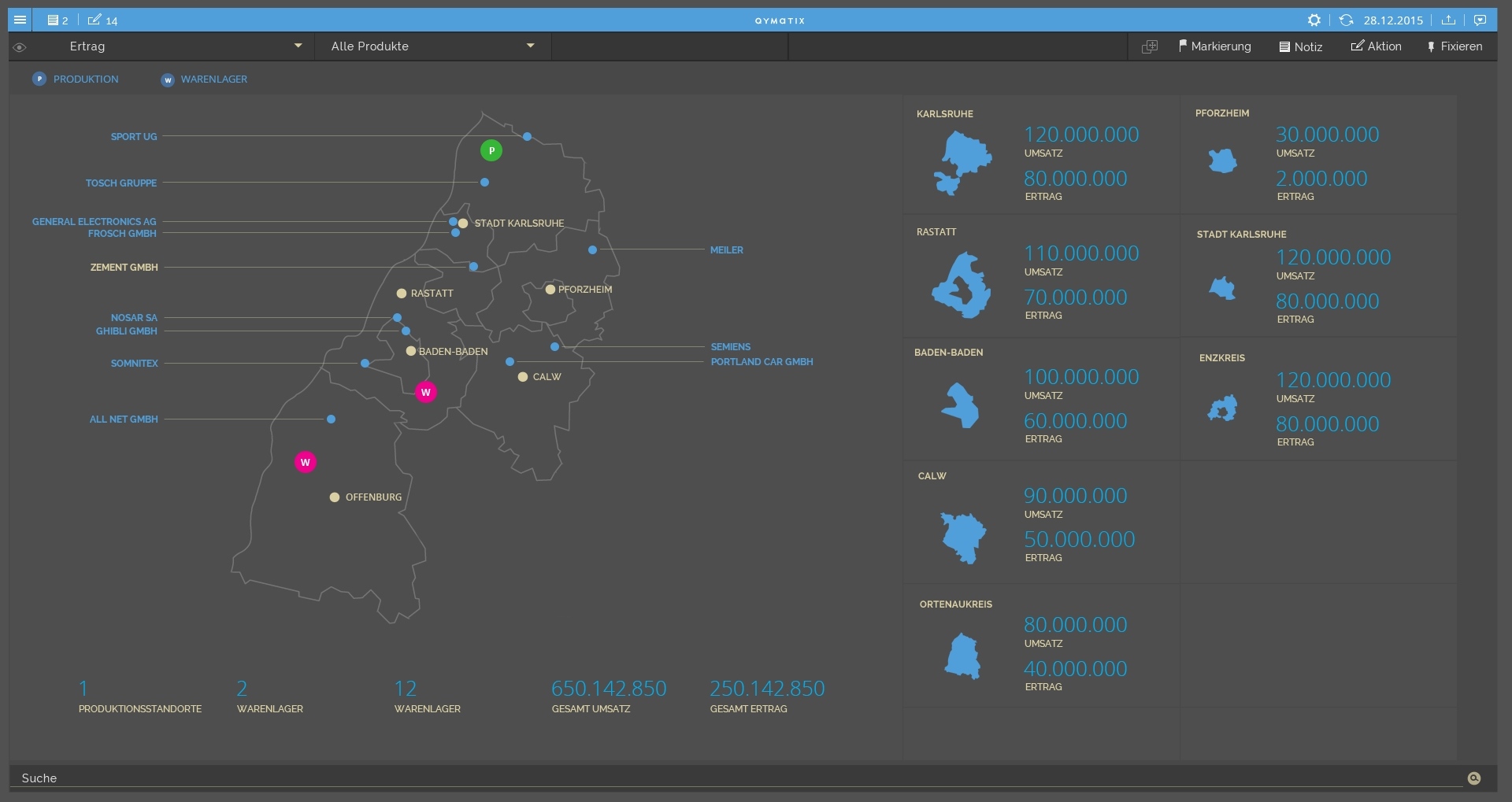Select Meiler customer label
Viewport: 1512px width, 802px height.
[x=727, y=250]
